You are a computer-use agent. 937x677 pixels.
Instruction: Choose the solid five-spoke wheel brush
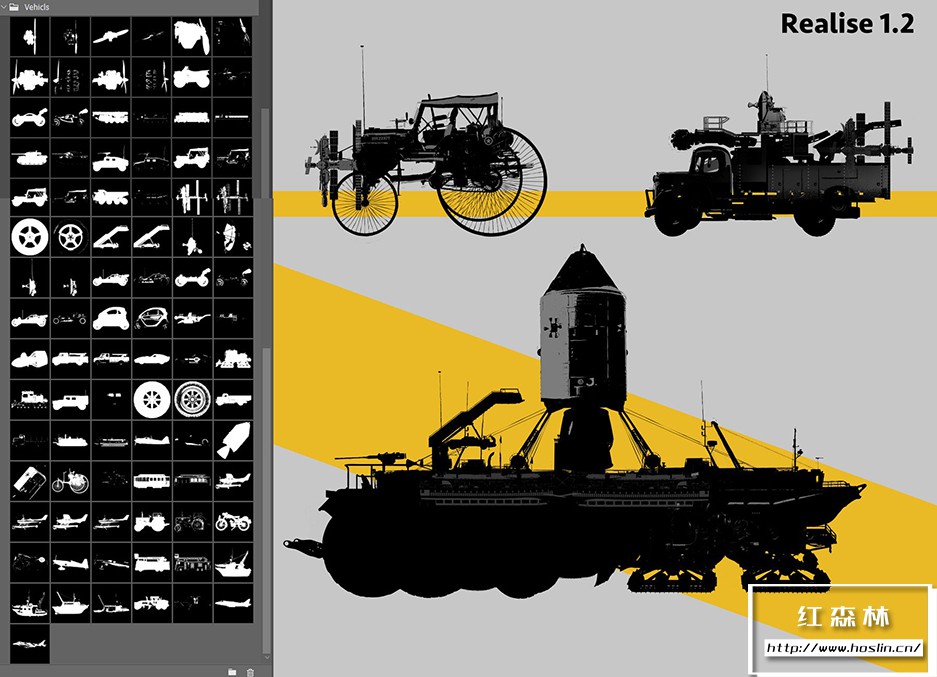(x=29, y=237)
